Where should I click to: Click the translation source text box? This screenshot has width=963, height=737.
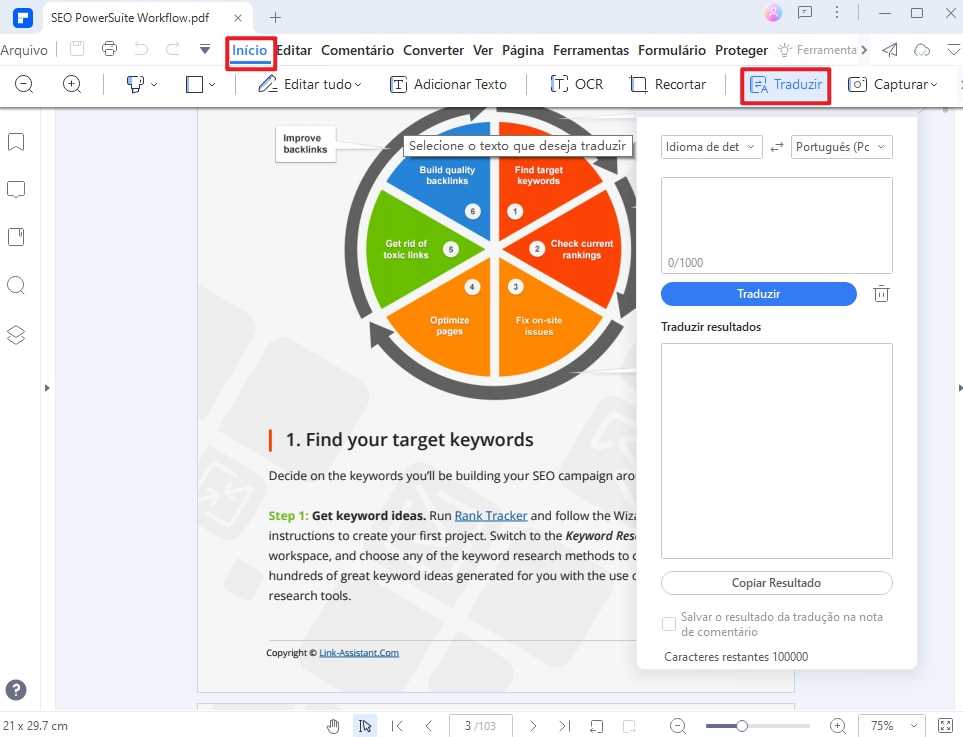(776, 225)
